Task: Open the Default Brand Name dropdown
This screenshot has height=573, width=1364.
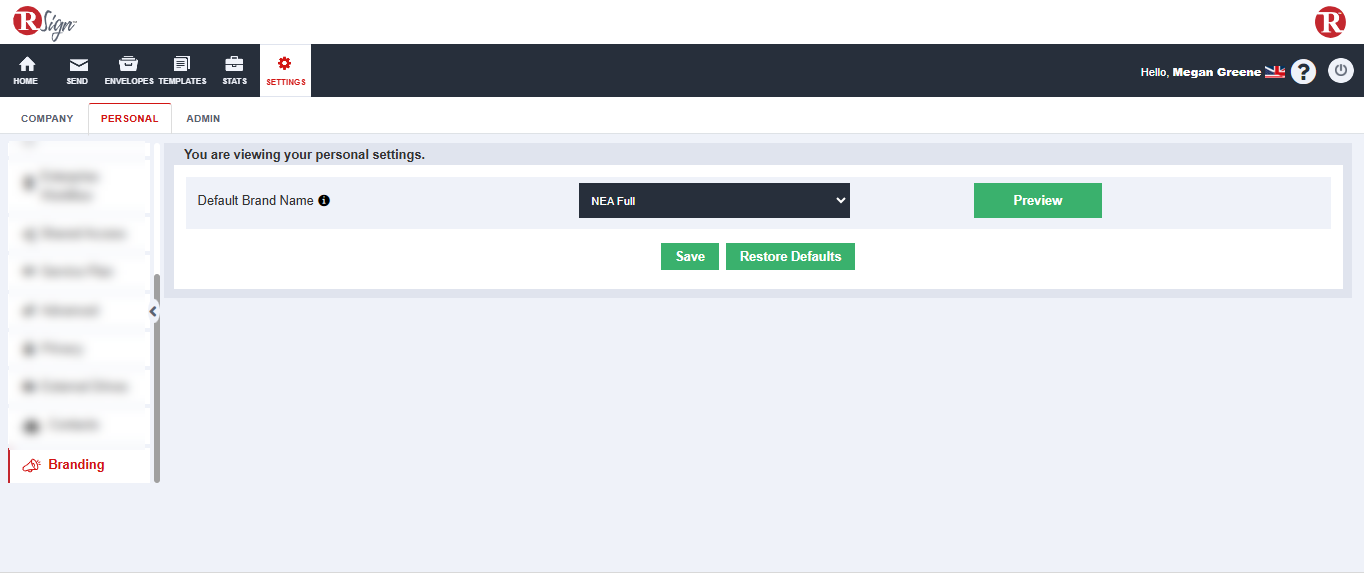Action: (714, 200)
